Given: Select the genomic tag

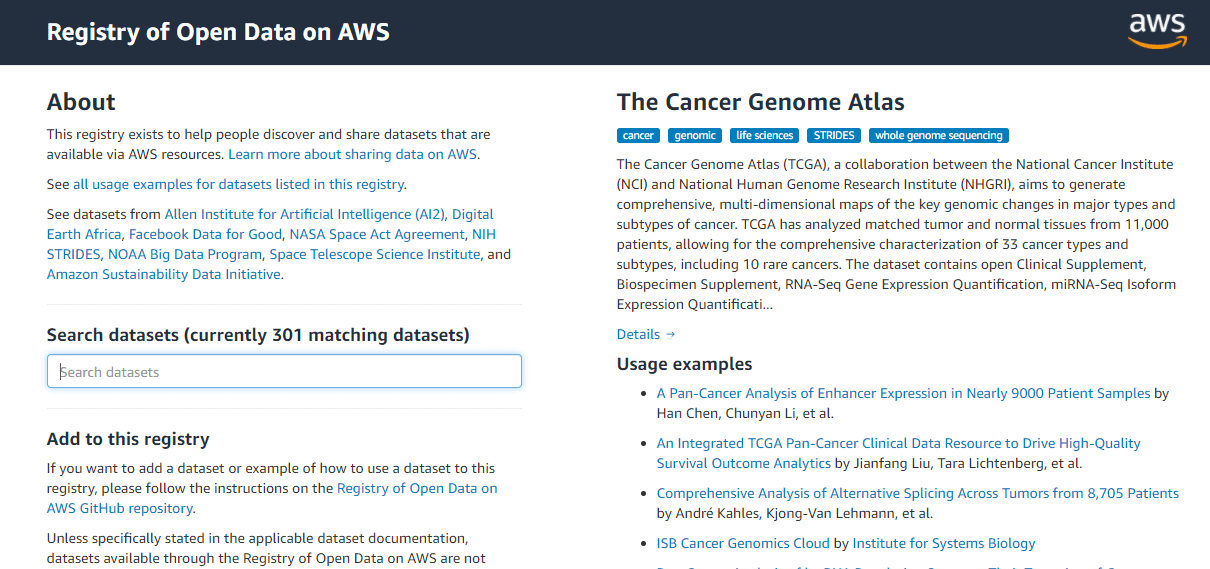Looking at the screenshot, I should coord(695,135).
